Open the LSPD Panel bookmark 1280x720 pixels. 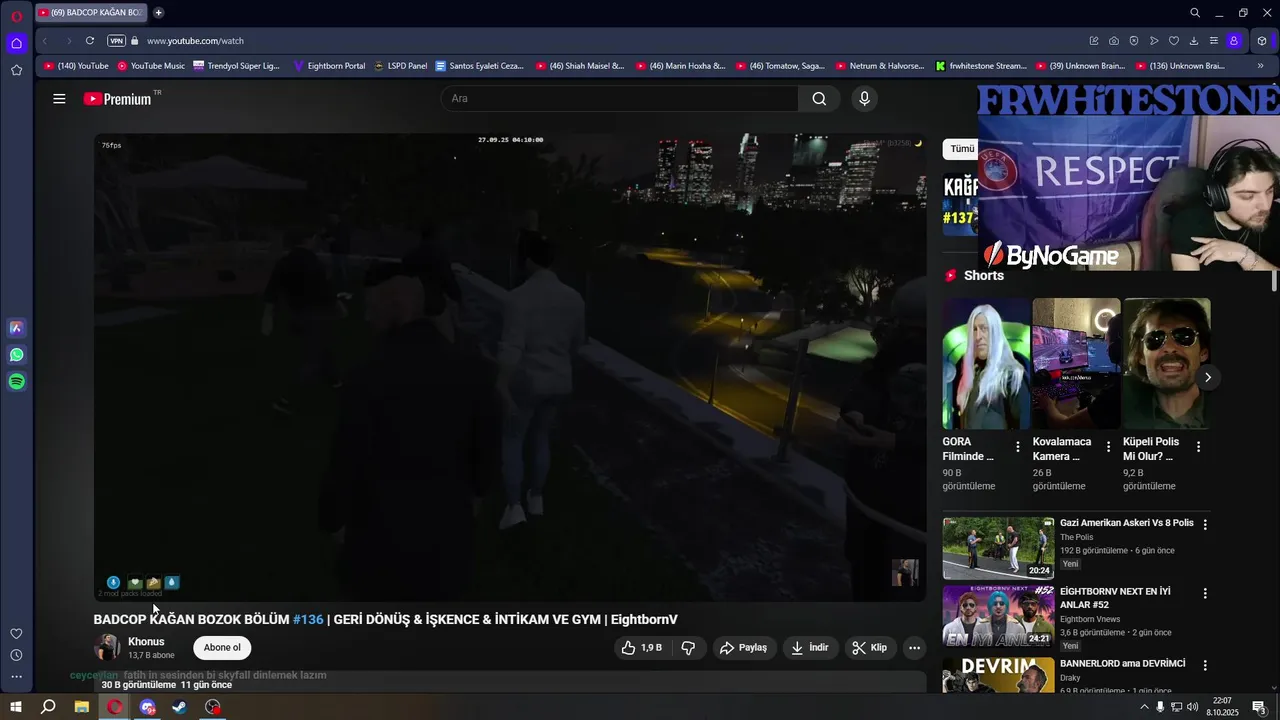400,66
